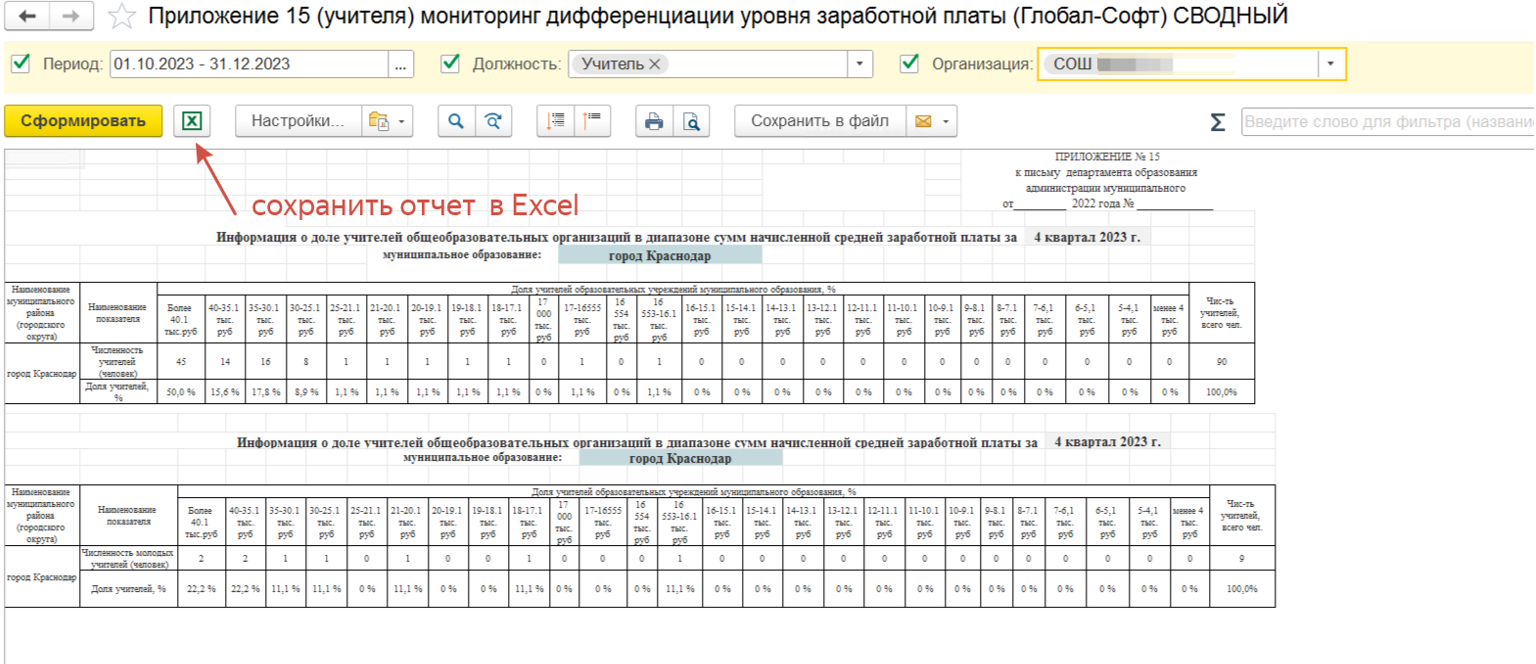1536x664 pixels.
Task: Open print preview icon
Action: 691,121
